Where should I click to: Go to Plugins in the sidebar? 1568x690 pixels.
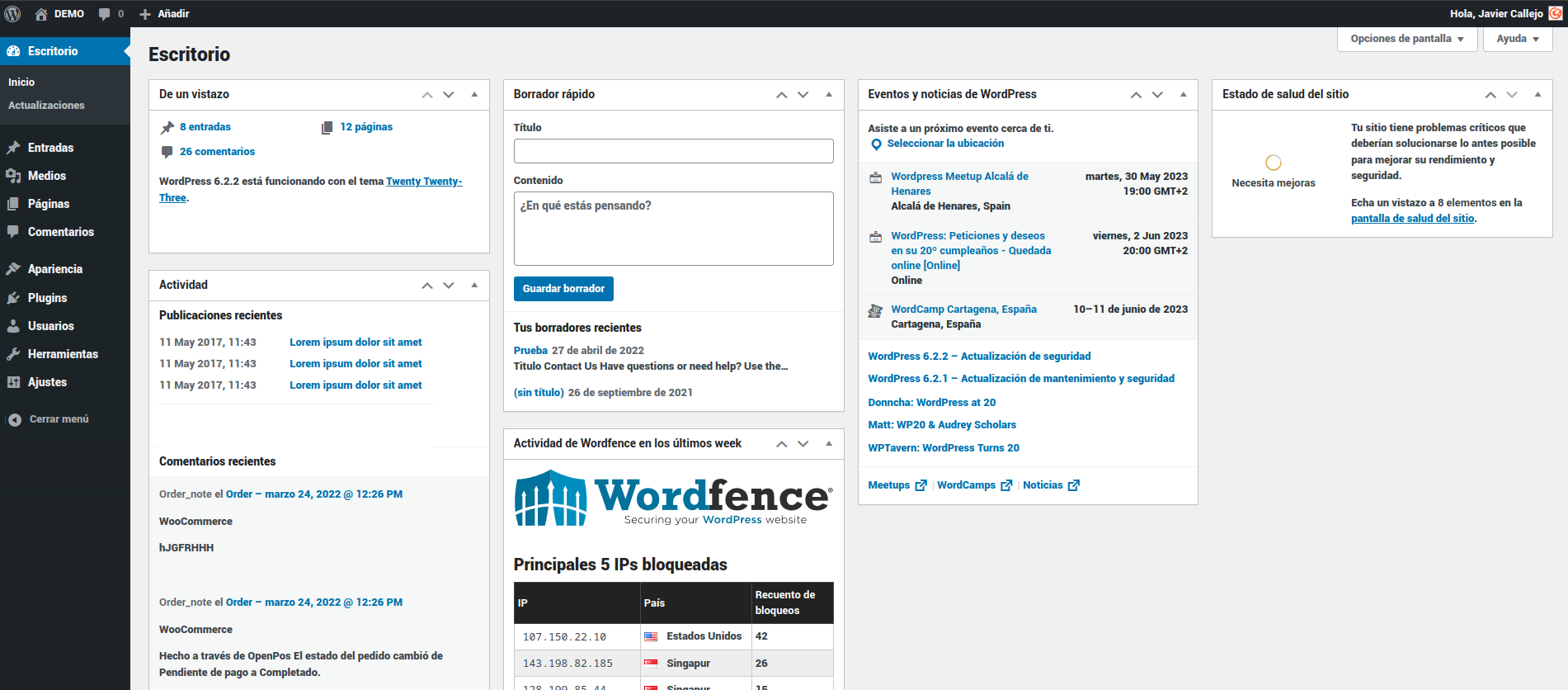click(47, 298)
